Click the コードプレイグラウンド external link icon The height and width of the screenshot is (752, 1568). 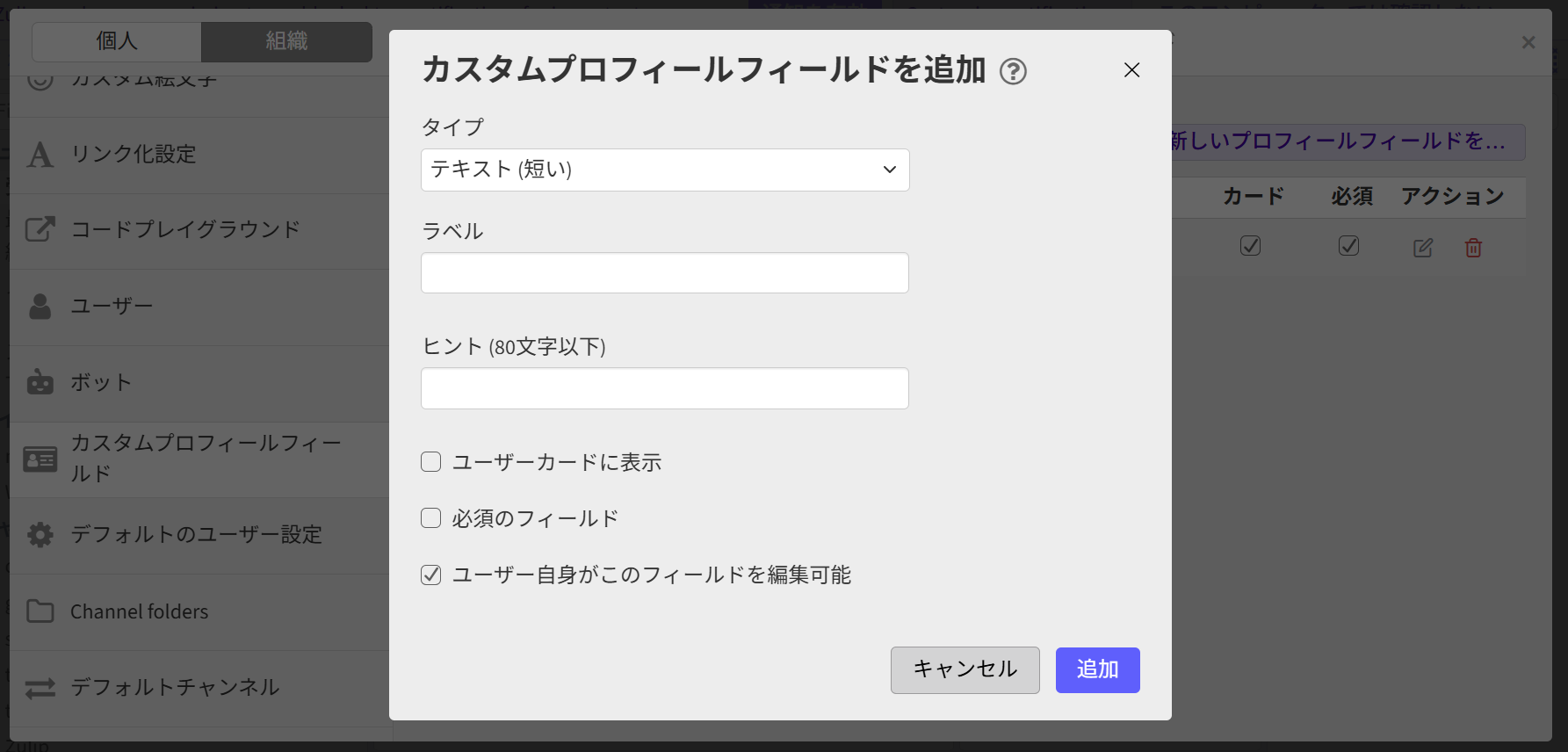[x=40, y=230]
